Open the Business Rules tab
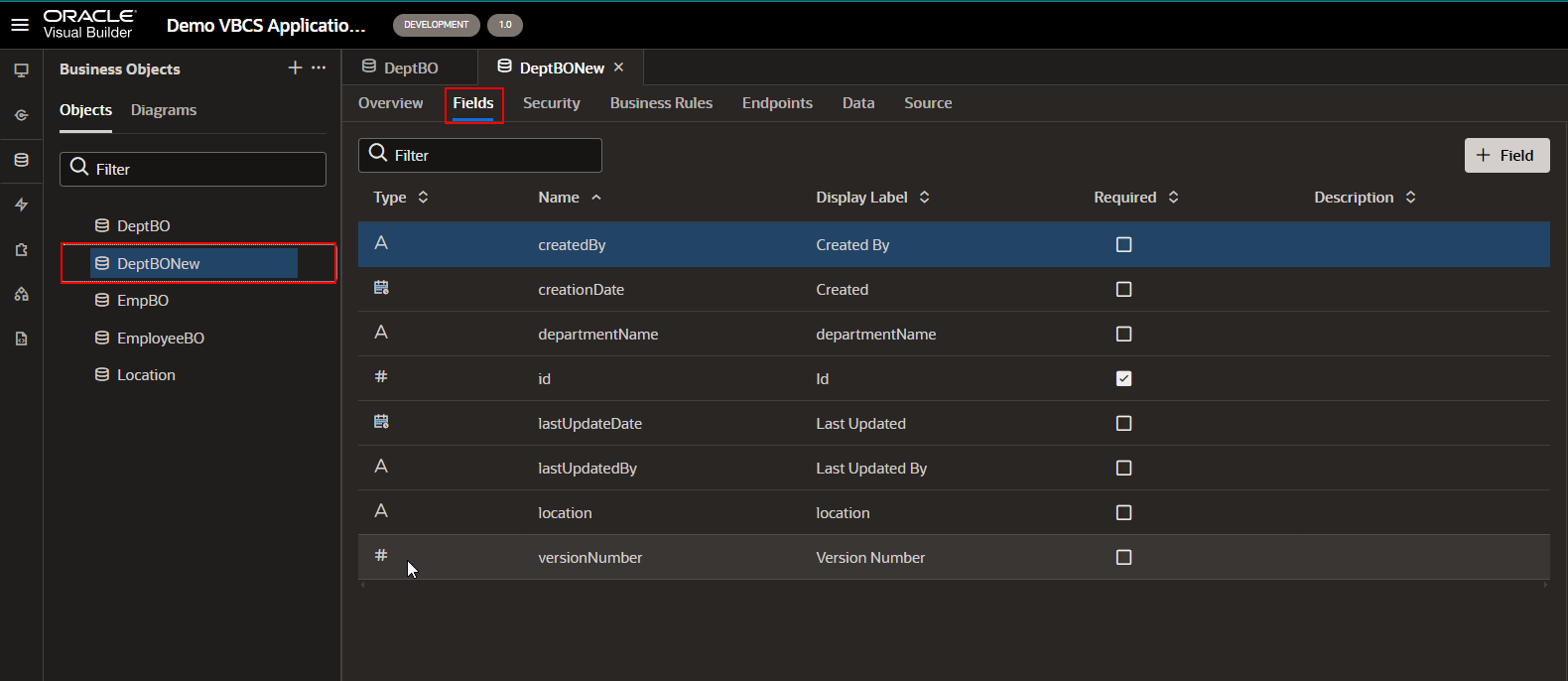1568x681 pixels. coord(661,103)
